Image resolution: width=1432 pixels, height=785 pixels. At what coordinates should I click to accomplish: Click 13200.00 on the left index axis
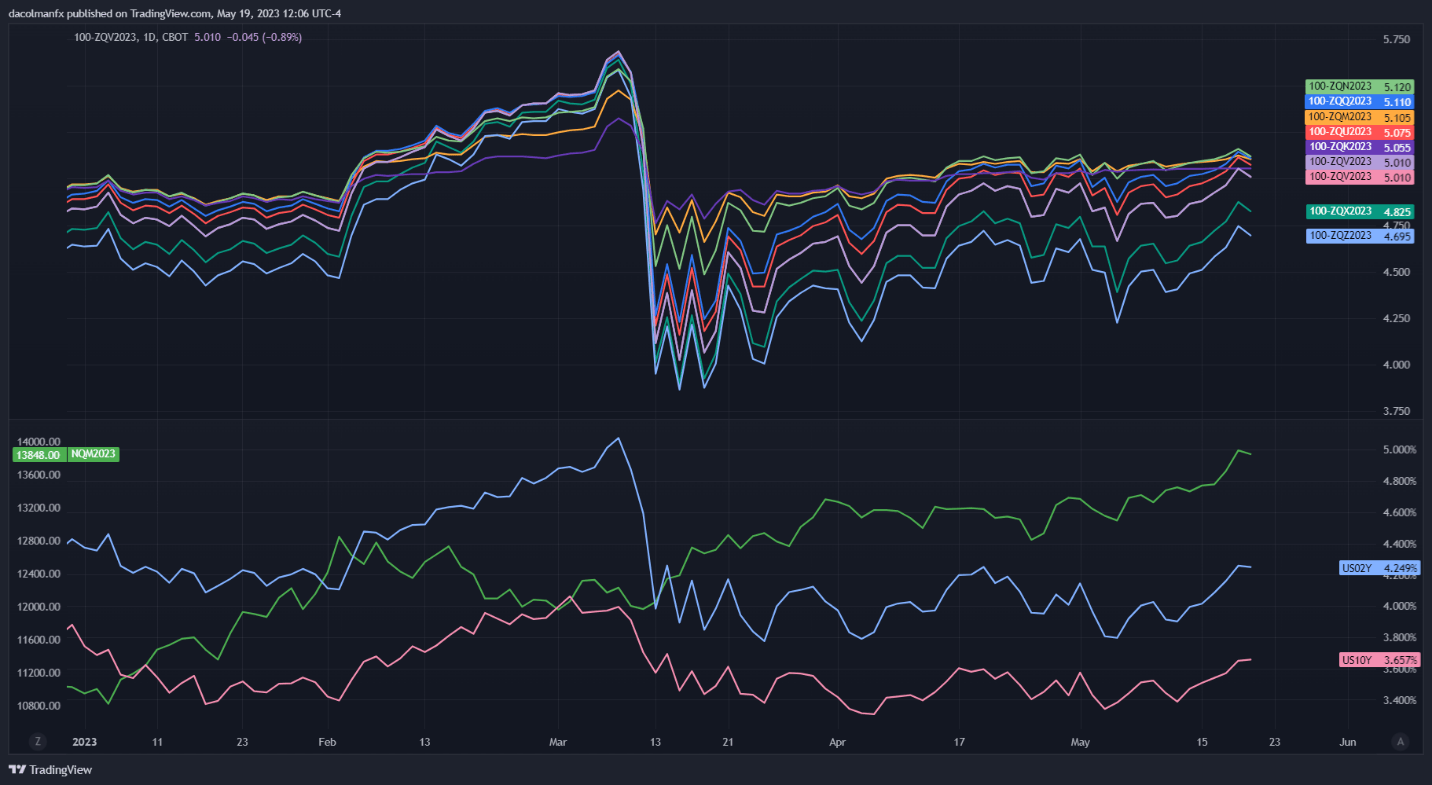tap(40, 508)
